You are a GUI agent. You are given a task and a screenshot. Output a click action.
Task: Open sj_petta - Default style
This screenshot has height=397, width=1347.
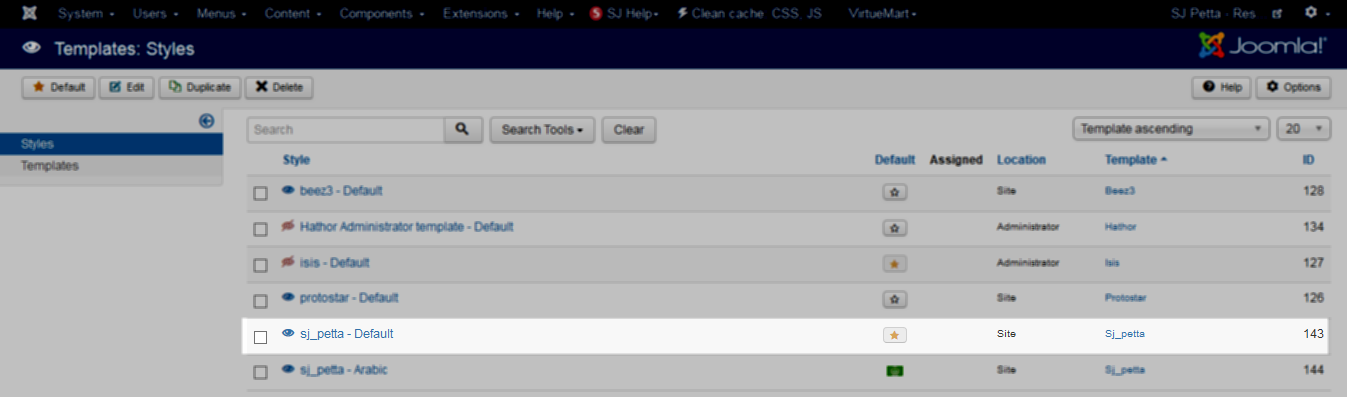[347, 333]
